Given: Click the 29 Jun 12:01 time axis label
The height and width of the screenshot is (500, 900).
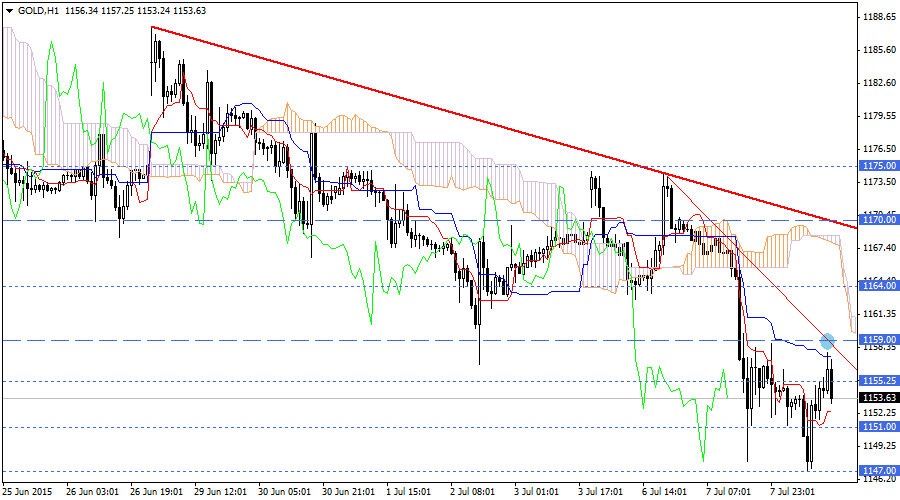Looking at the screenshot, I should click(220, 492).
